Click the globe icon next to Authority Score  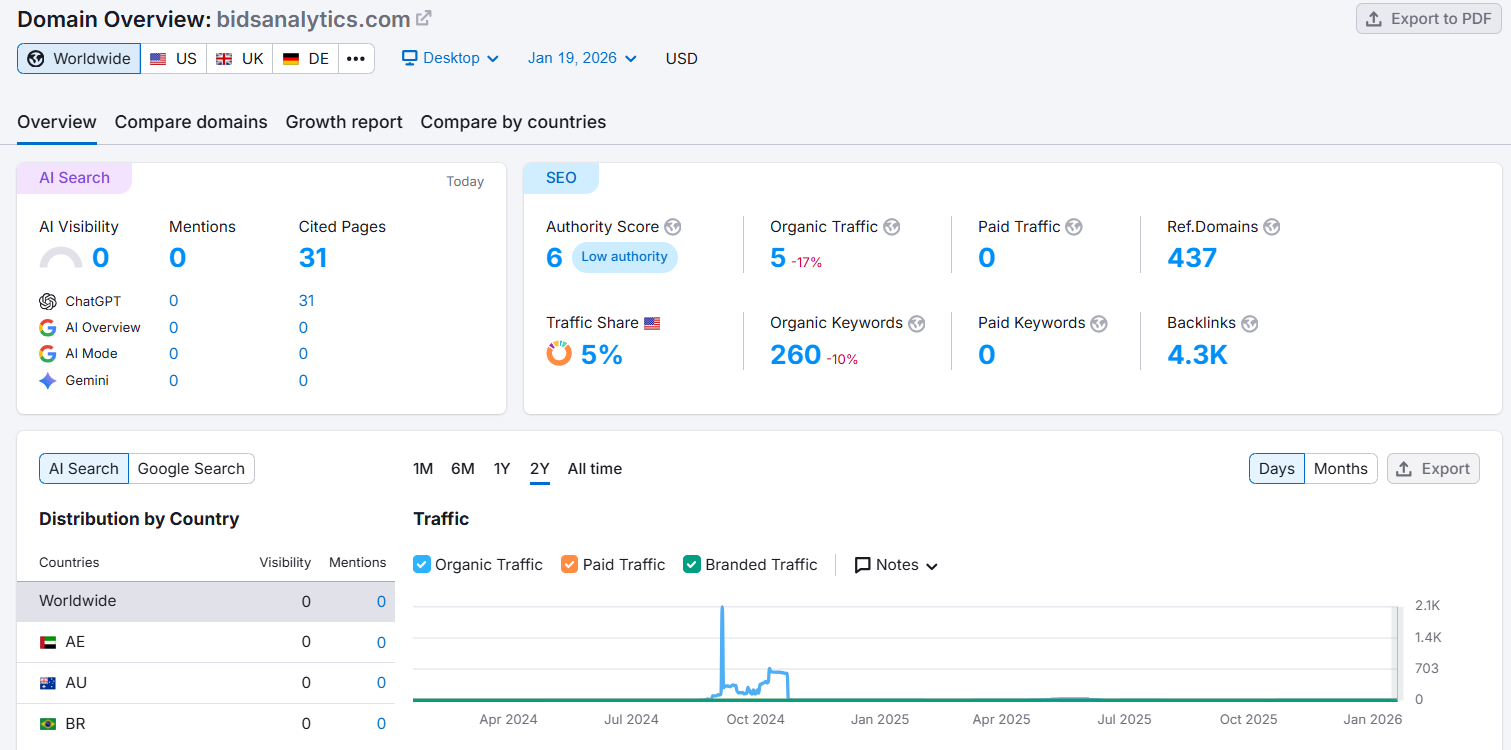coord(673,227)
